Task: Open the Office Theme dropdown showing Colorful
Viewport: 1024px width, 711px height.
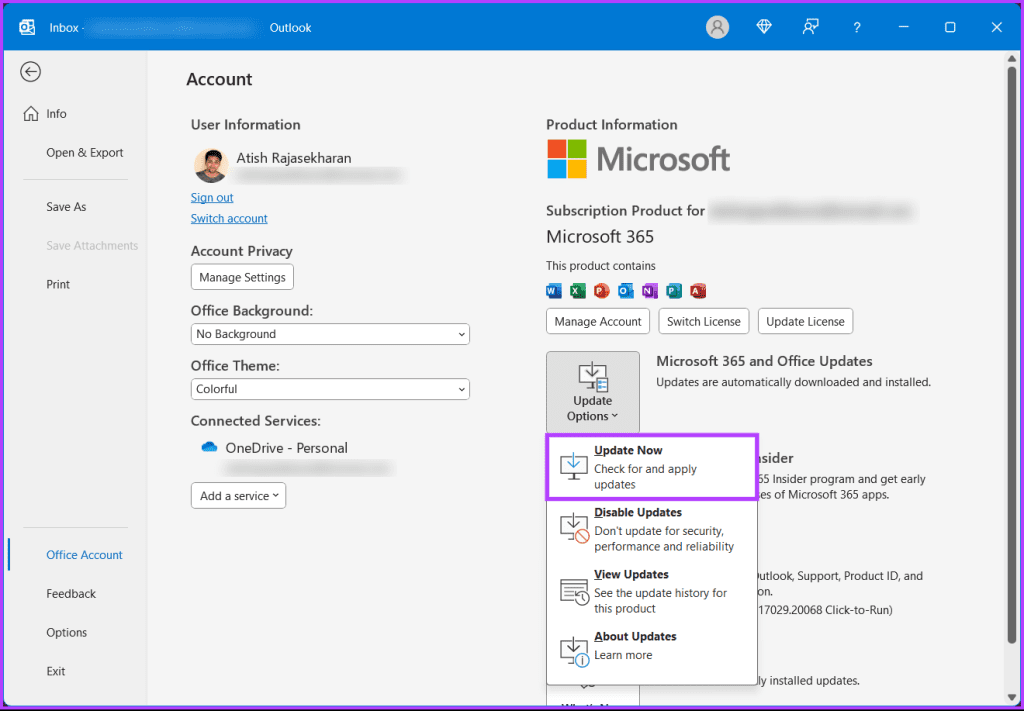Action: click(x=330, y=389)
